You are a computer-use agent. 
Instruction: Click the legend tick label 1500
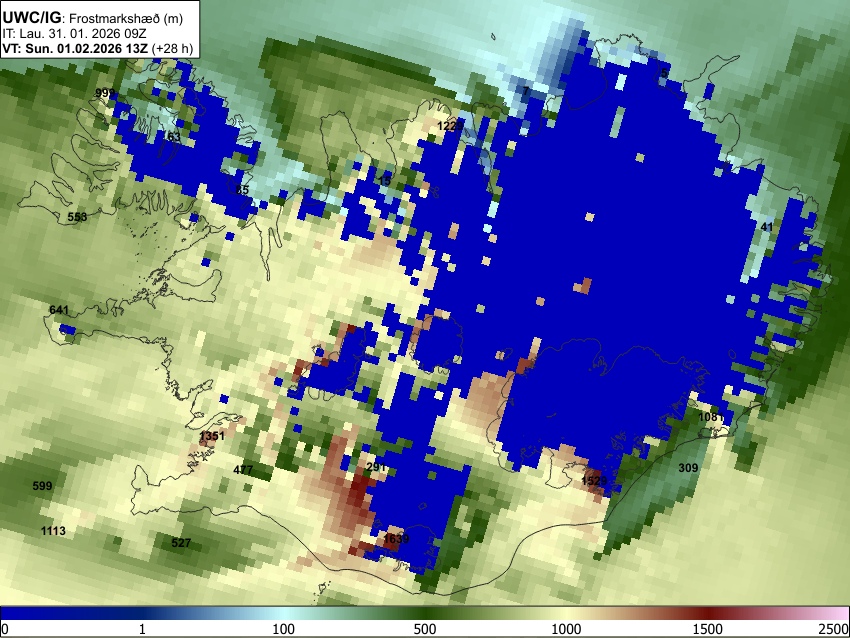click(x=708, y=629)
